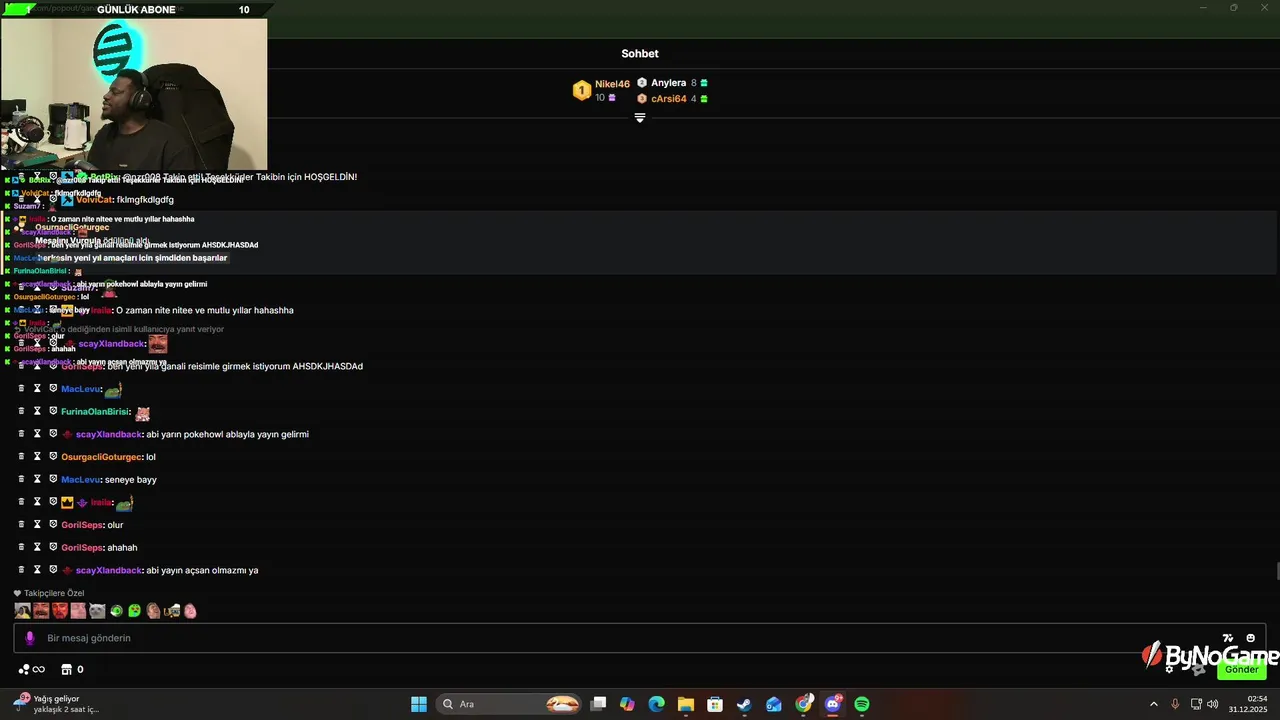Click username on 'seneye bayy' message
Viewport: 1280px width, 720px height.
pyautogui.click(x=80, y=480)
